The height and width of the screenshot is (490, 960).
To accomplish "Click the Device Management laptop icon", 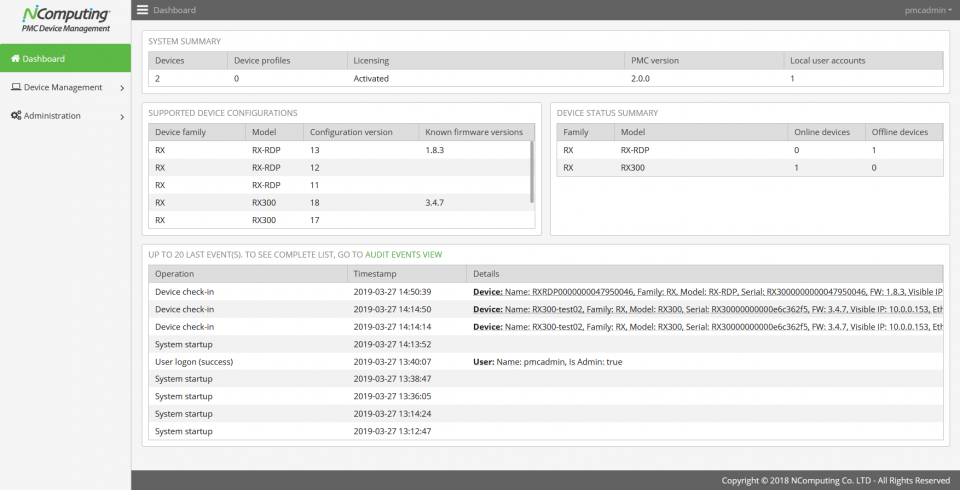I will (16, 88).
